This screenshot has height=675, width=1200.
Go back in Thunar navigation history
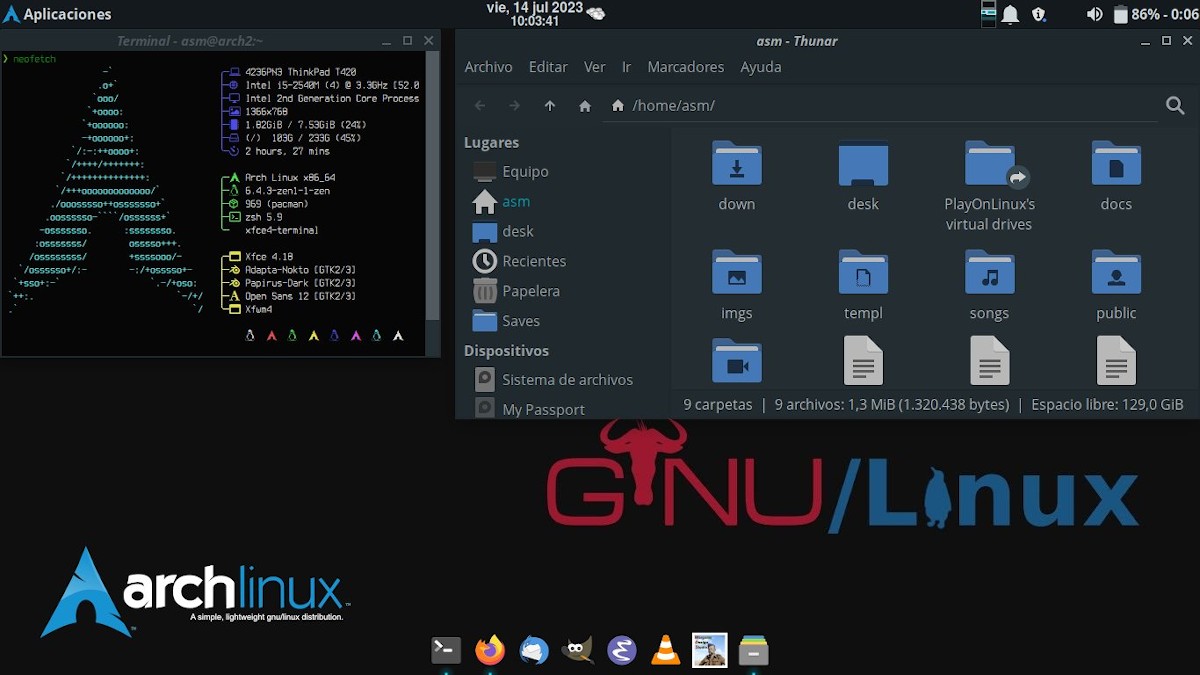480,106
